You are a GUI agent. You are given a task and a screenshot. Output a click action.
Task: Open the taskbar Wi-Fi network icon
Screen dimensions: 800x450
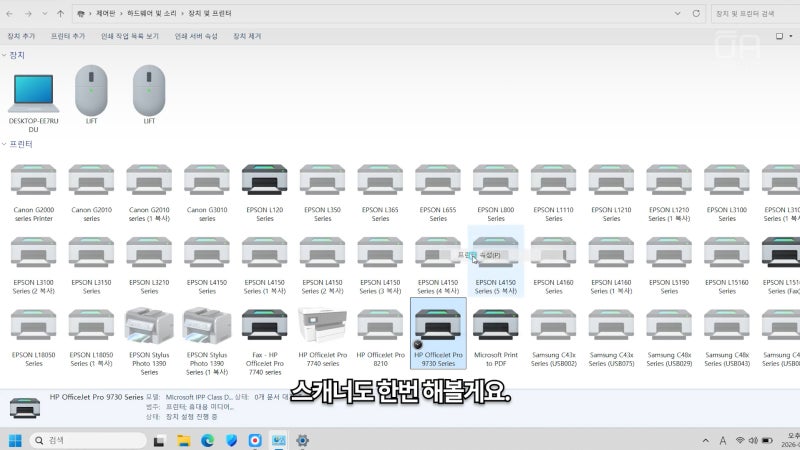click(740, 440)
